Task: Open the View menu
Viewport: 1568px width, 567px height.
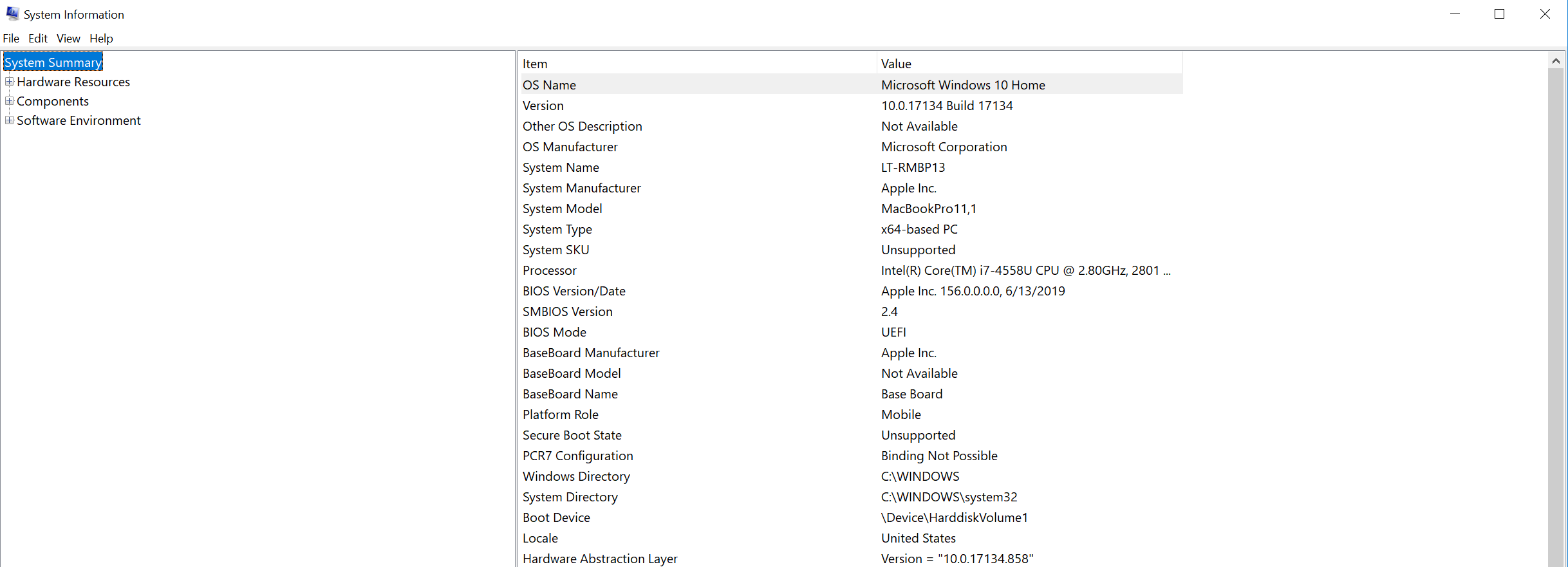Action: tap(68, 39)
